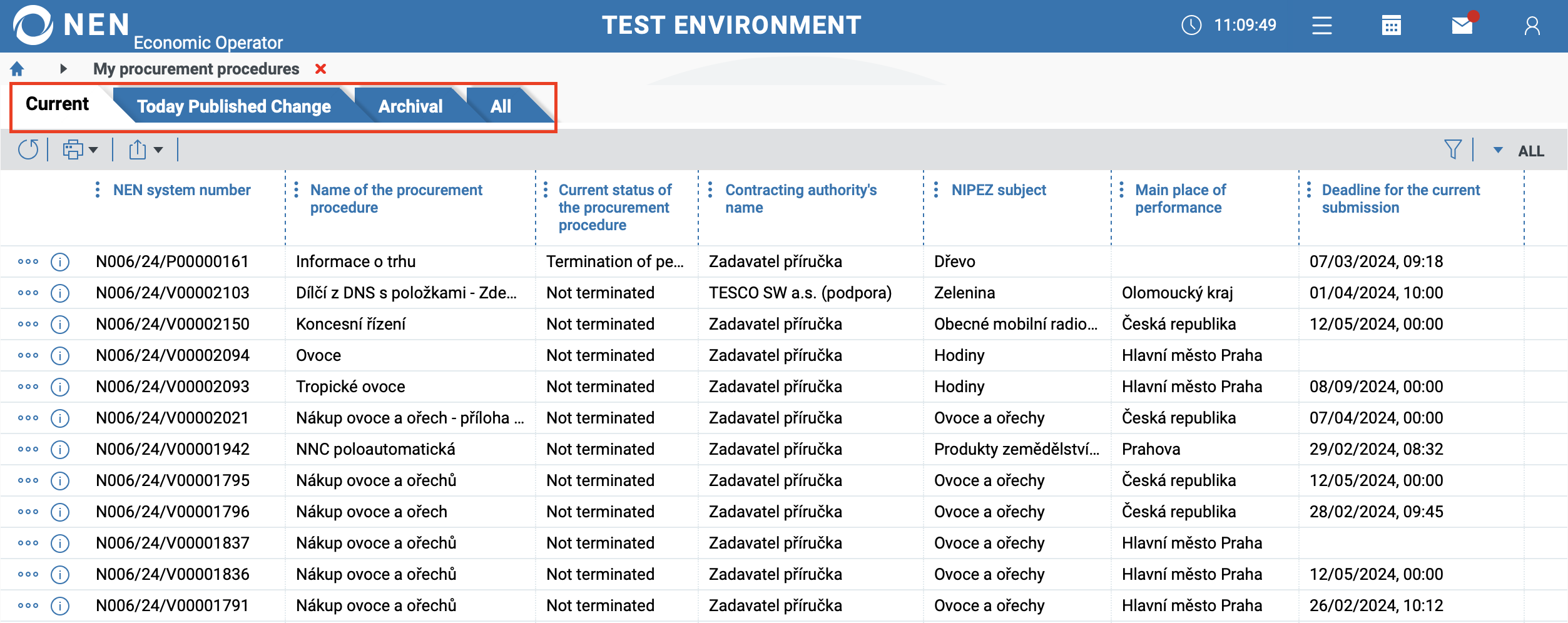The width and height of the screenshot is (1568, 623).
Task: Select the All tab
Action: pos(501,106)
